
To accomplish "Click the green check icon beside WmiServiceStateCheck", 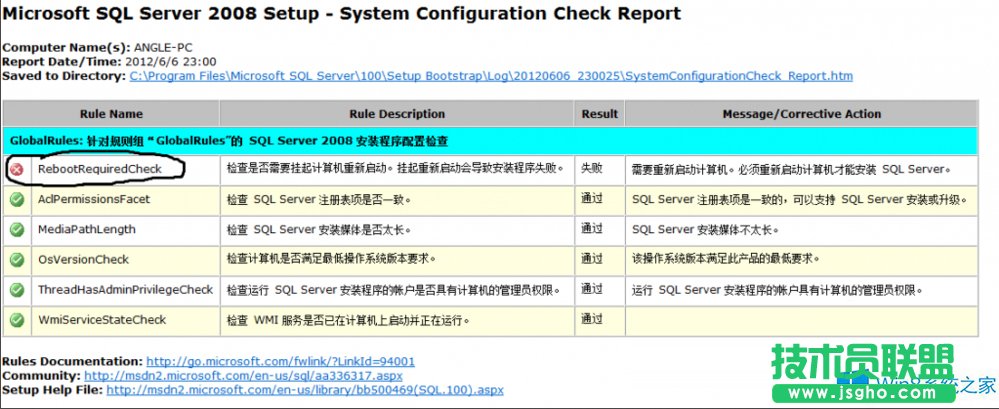I will click(x=17, y=320).
